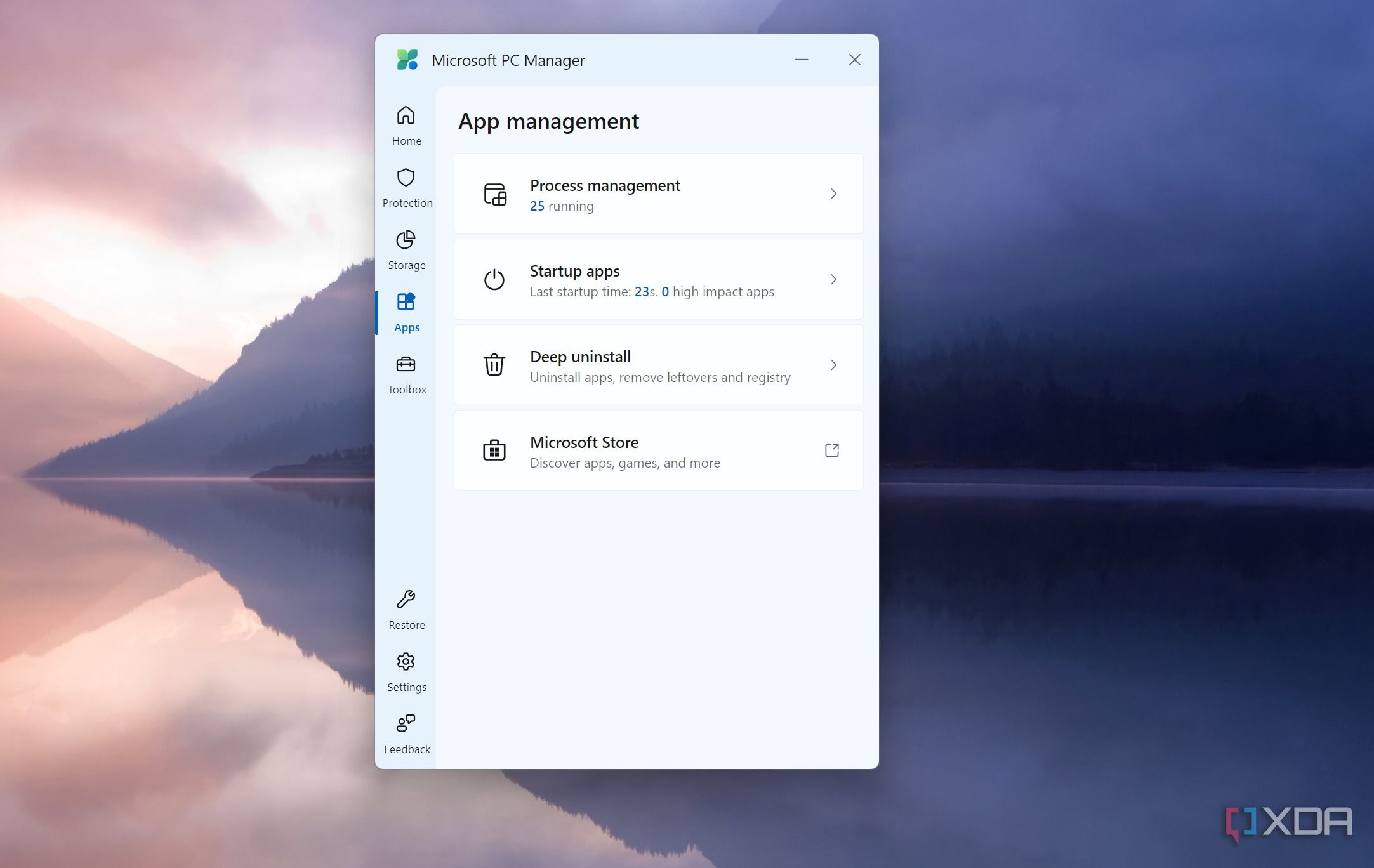Click the Restore wrench icon
This screenshot has height=868, width=1374.
[x=406, y=600]
